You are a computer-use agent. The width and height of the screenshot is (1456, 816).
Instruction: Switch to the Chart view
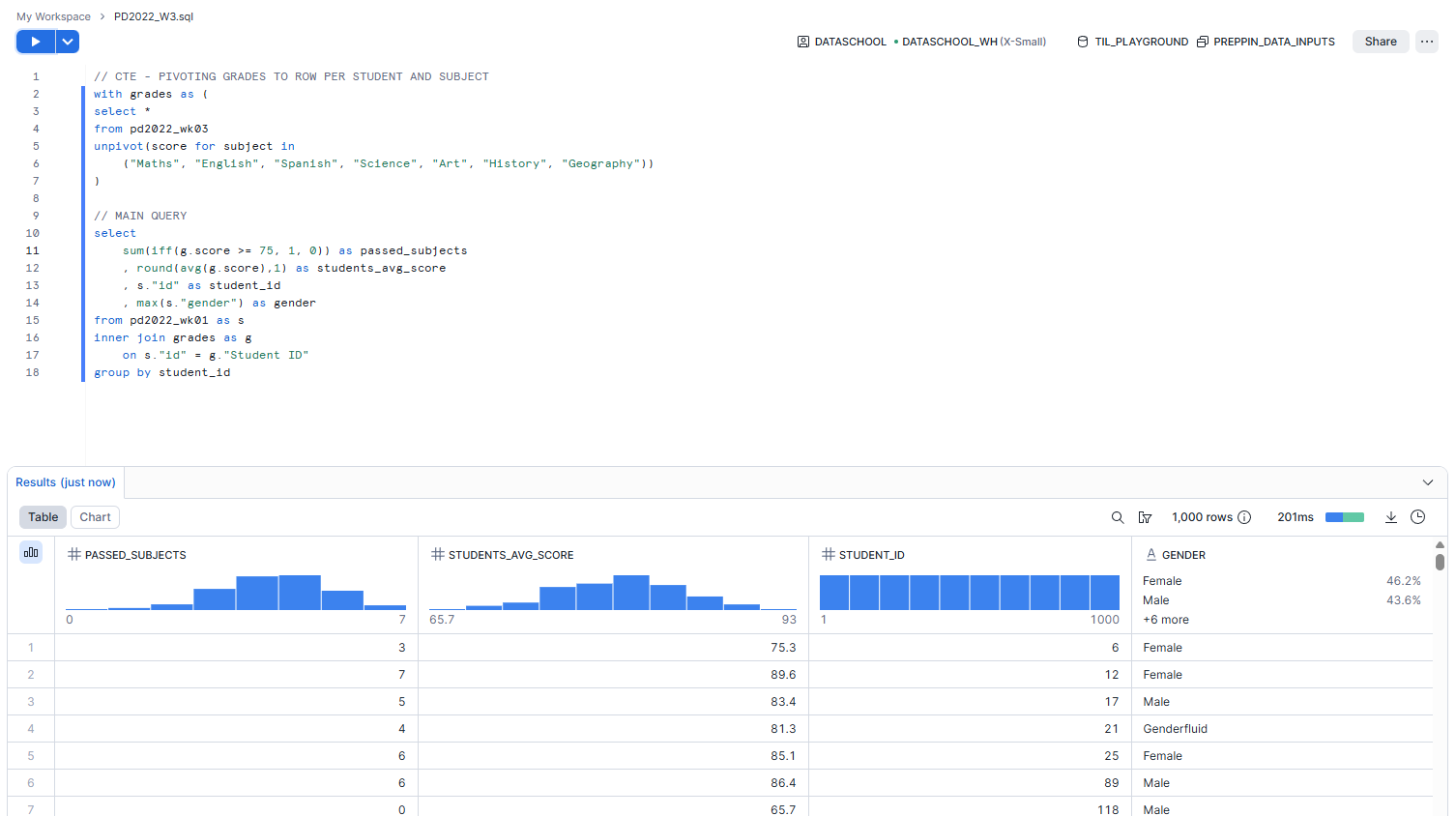95,517
